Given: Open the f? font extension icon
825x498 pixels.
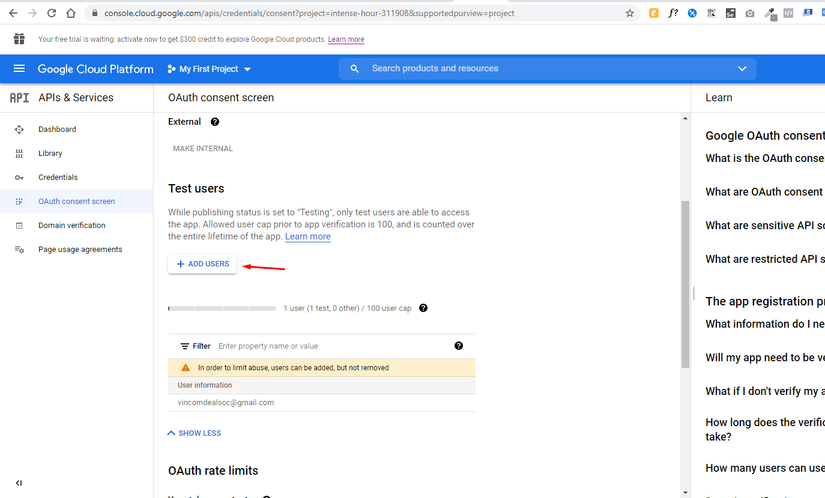Looking at the screenshot, I should 673,13.
